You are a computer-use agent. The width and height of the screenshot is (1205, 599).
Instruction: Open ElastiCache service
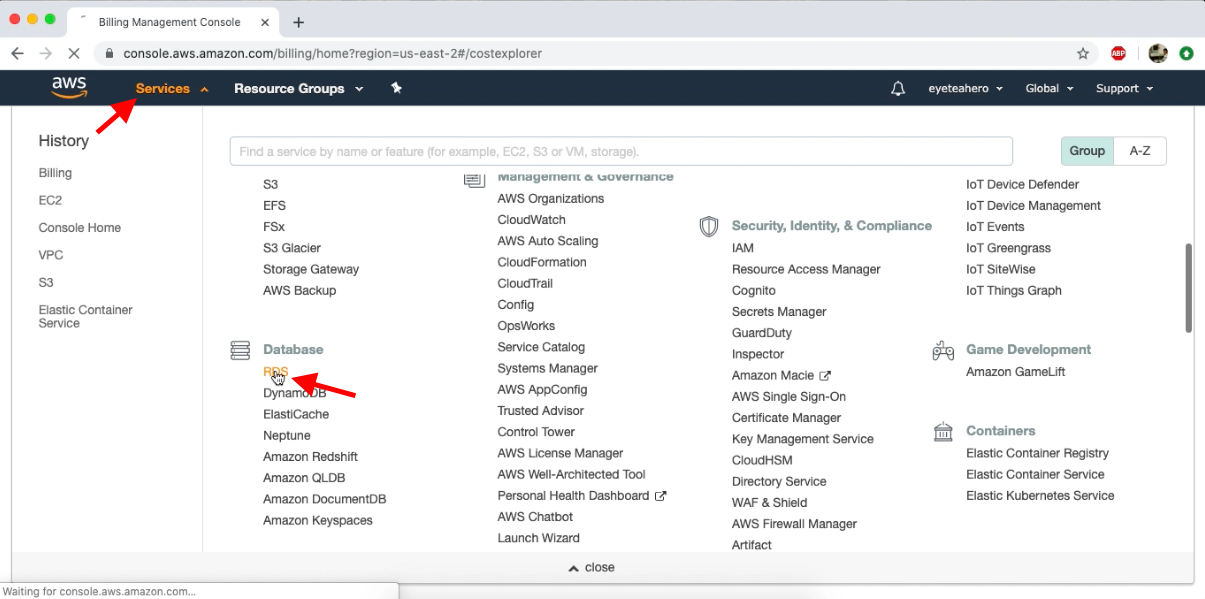coord(296,414)
